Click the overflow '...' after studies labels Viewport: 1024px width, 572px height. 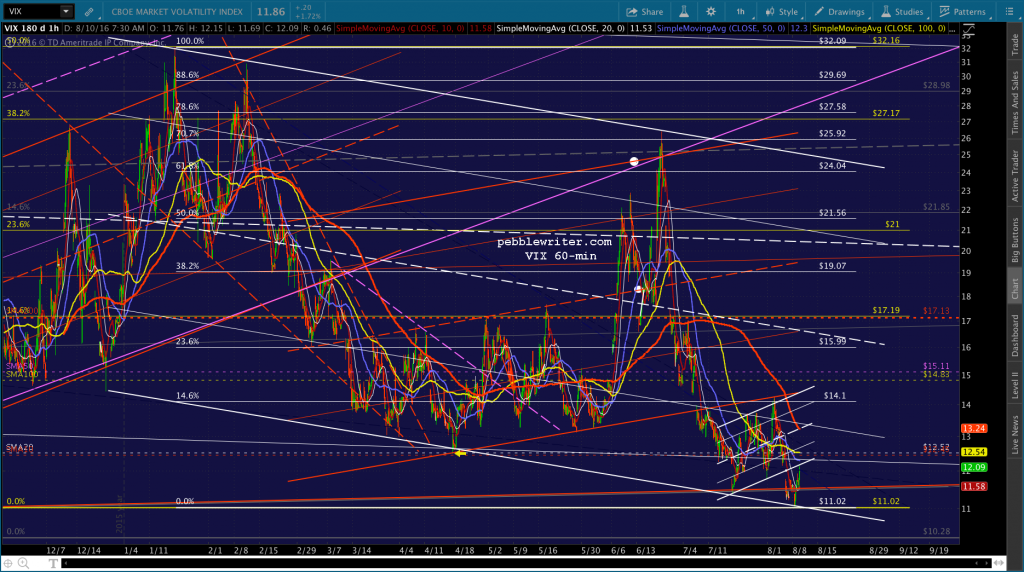(953, 29)
